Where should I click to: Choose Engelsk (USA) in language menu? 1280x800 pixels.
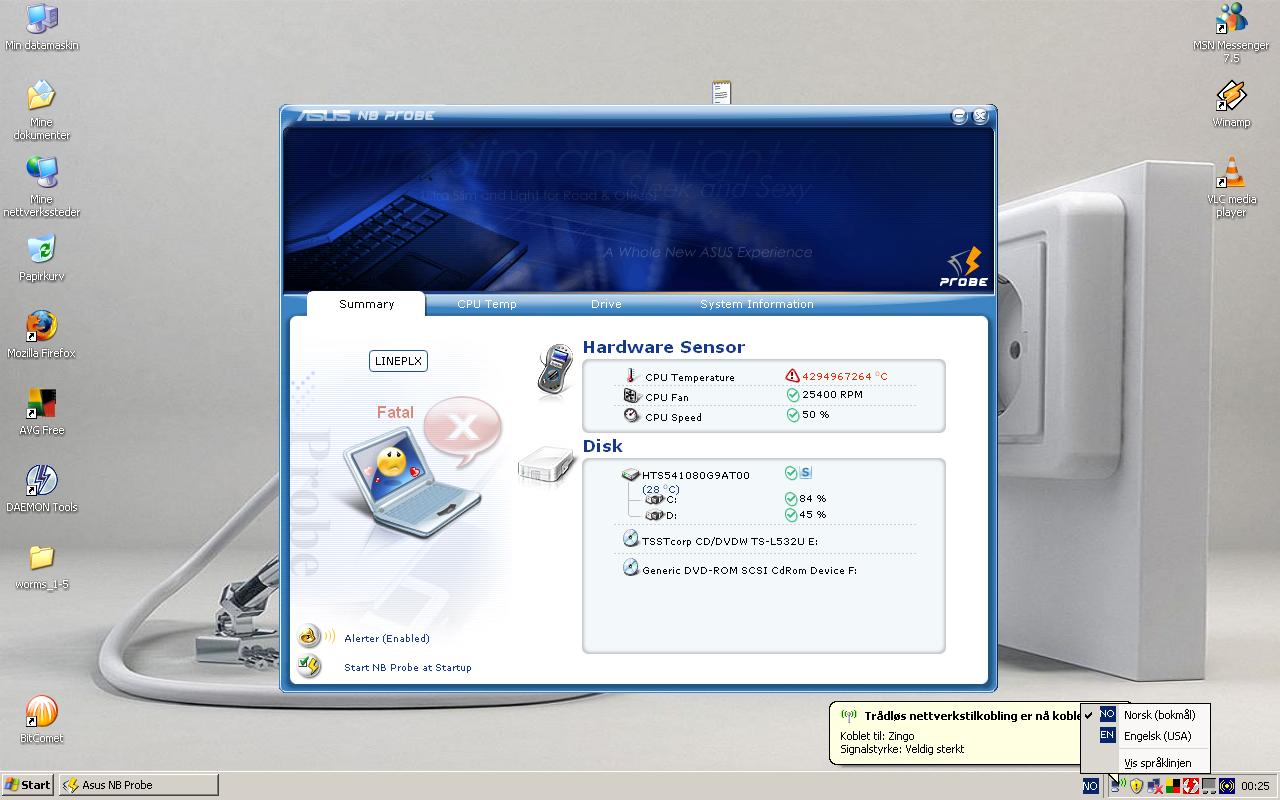pos(1145,736)
